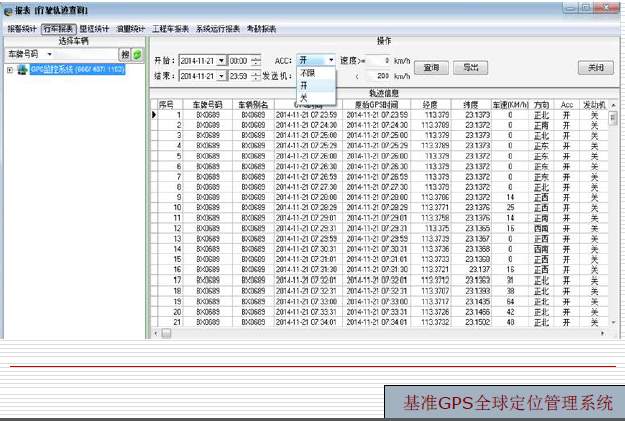
Task: Choose 不限 in the ACC dropdown list
Action: pyautogui.click(x=307, y=73)
